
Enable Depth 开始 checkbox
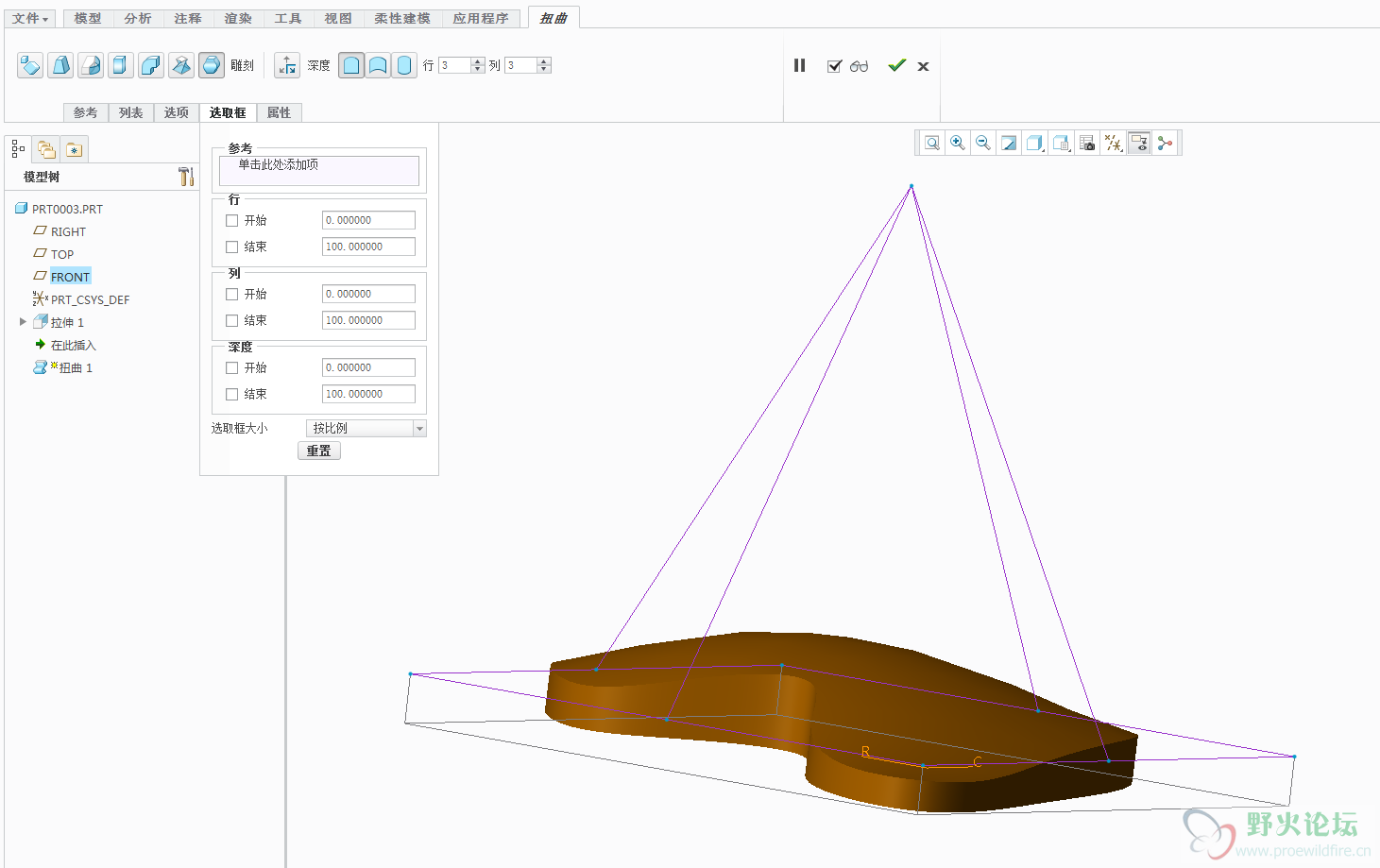tap(231, 367)
